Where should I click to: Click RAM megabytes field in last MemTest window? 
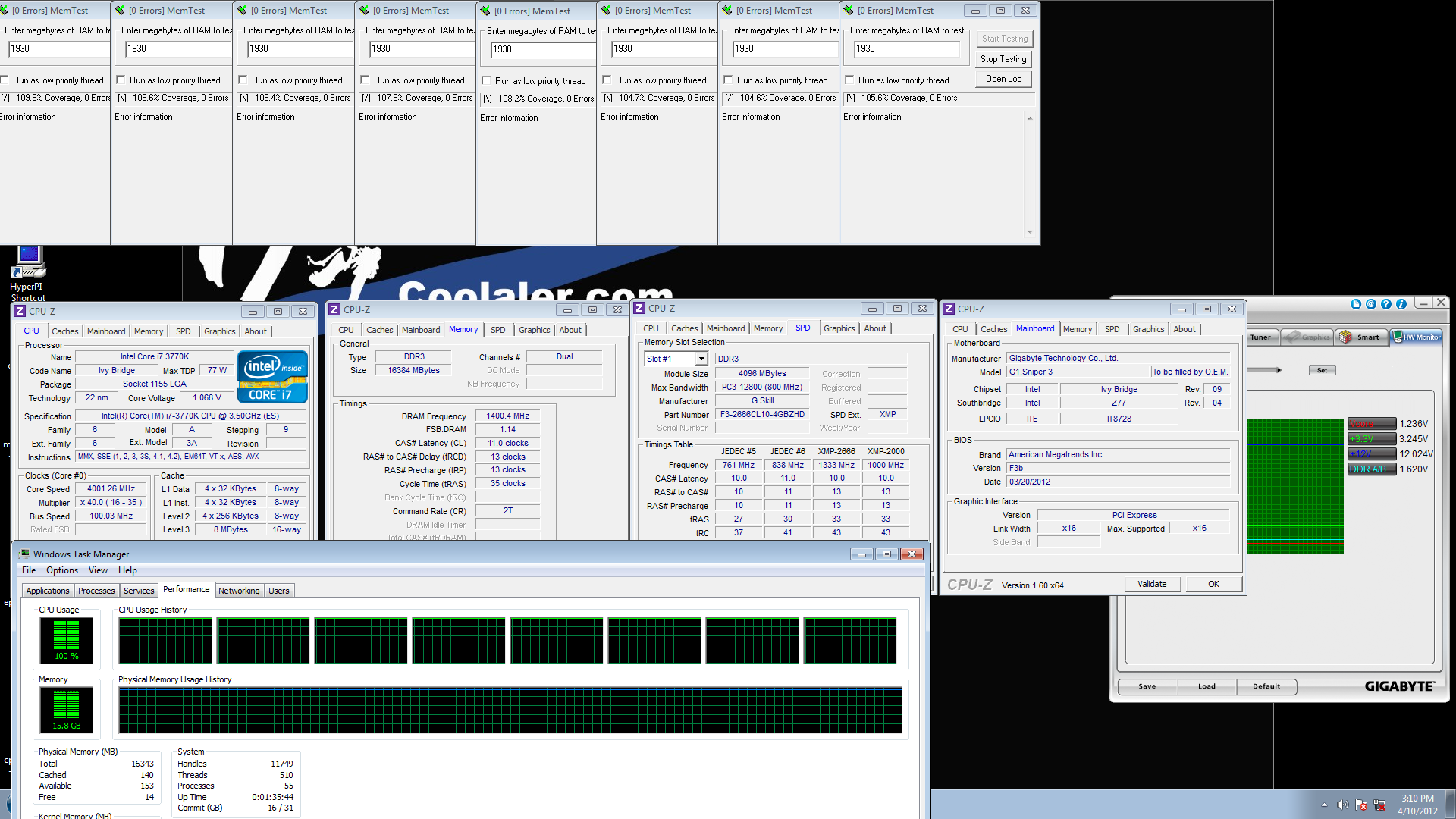click(x=905, y=49)
